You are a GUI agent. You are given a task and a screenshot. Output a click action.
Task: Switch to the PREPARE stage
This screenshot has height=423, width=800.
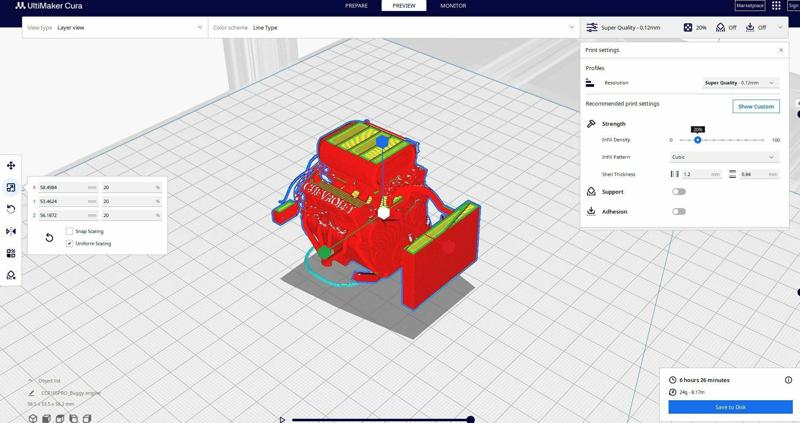pos(356,6)
